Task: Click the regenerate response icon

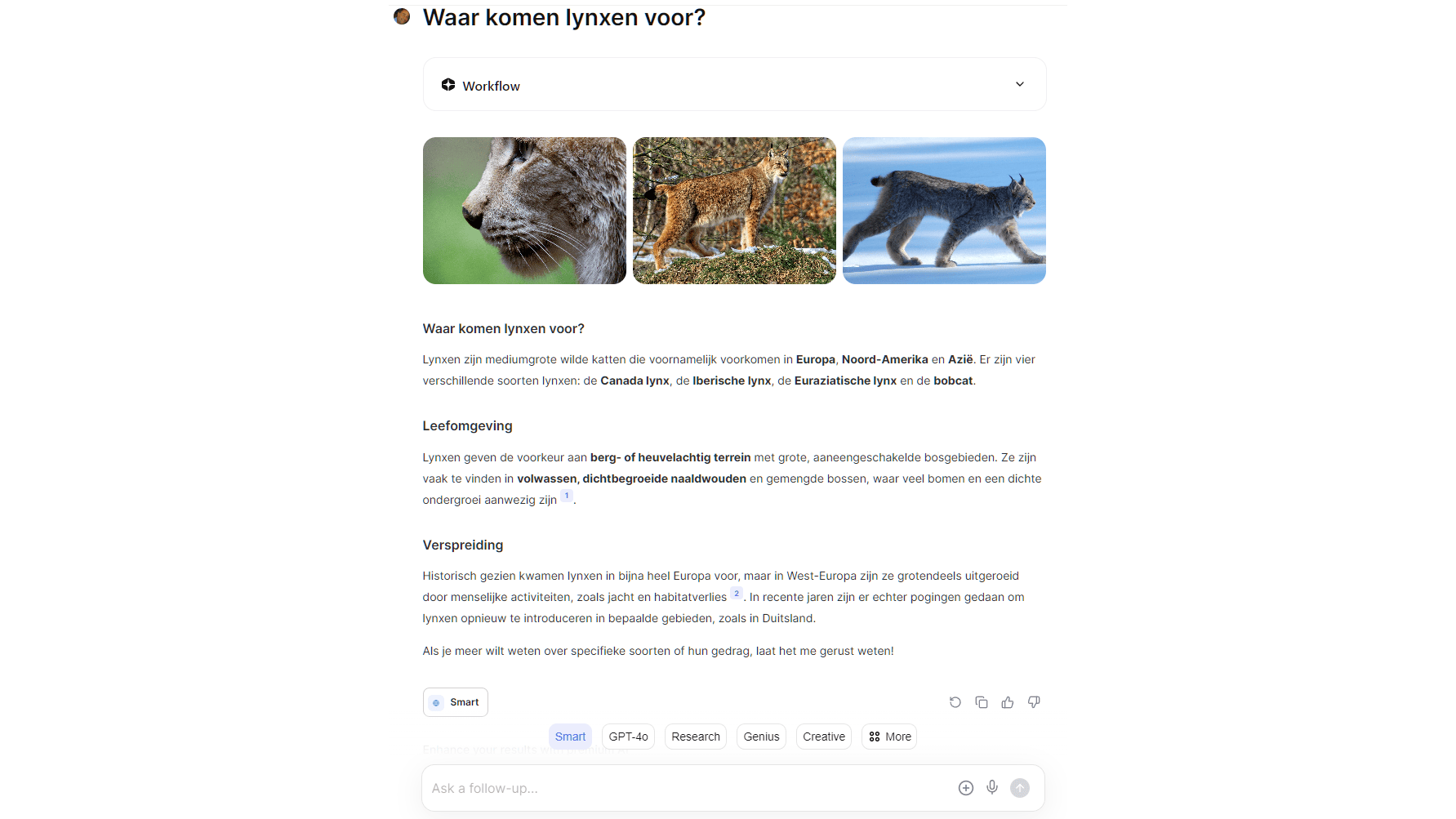Action: pyautogui.click(x=955, y=702)
